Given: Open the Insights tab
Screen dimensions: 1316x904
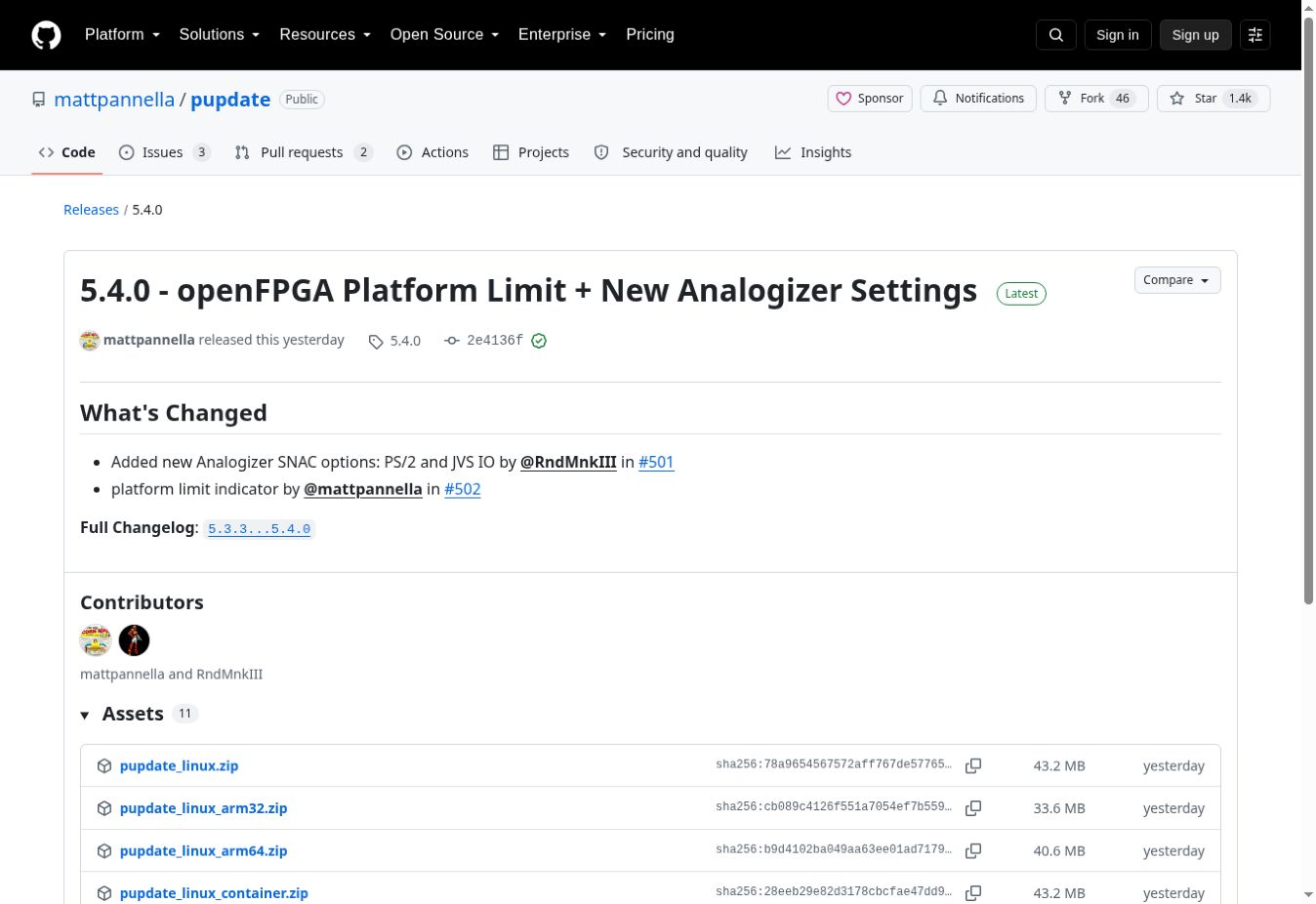Looking at the screenshot, I should coord(813,153).
